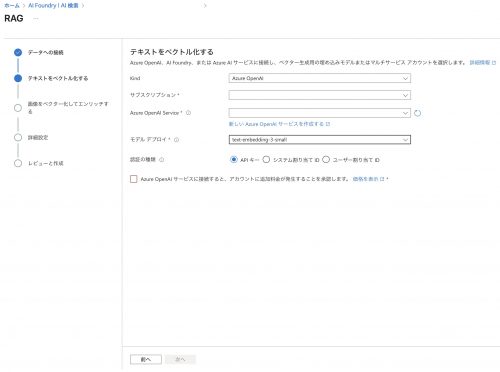
Task: Select the テキストをベクトル化する wizard step
Action: tap(58, 78)
